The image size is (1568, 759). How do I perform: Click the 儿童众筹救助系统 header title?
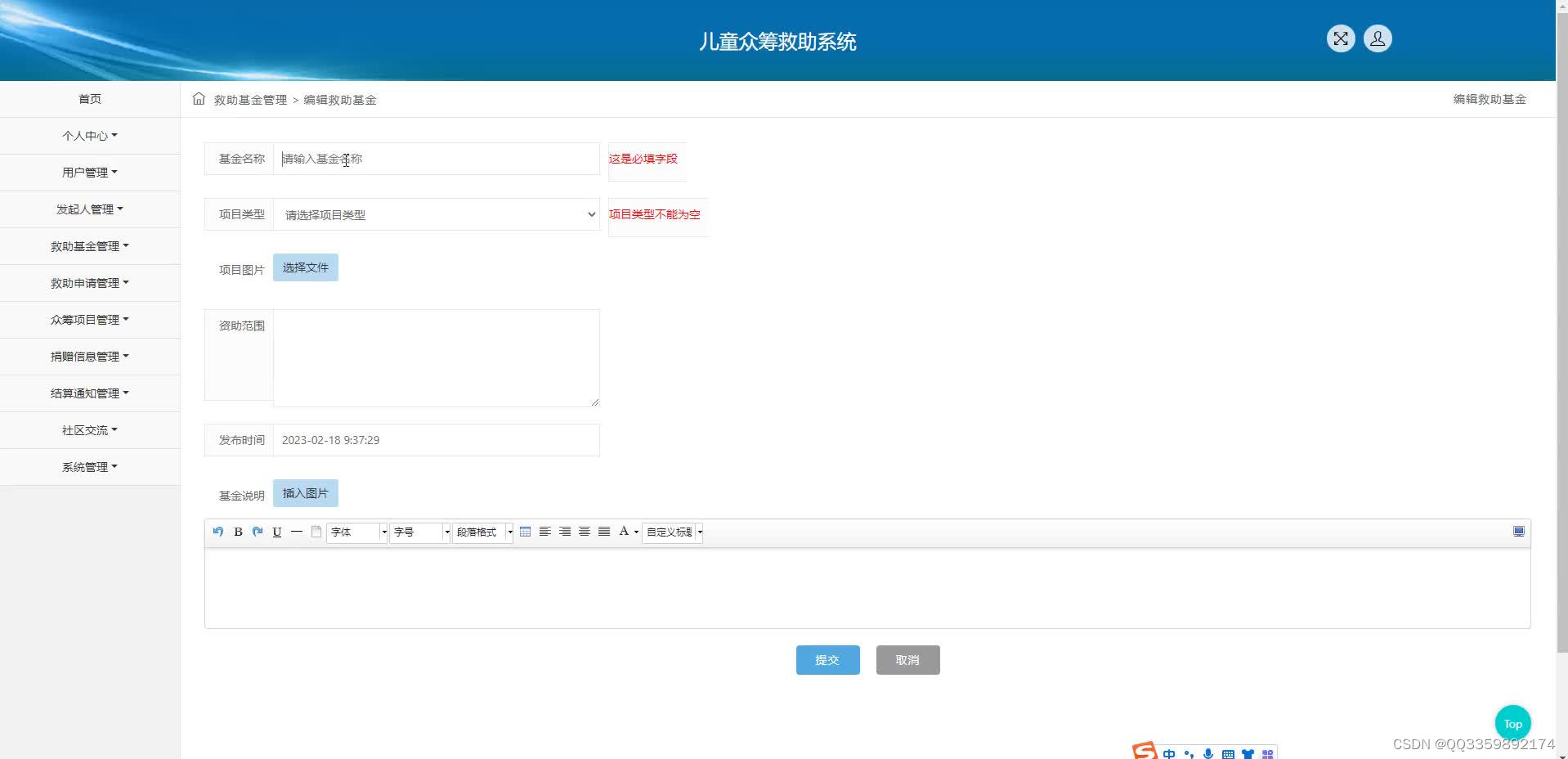(x=777, y=42)
